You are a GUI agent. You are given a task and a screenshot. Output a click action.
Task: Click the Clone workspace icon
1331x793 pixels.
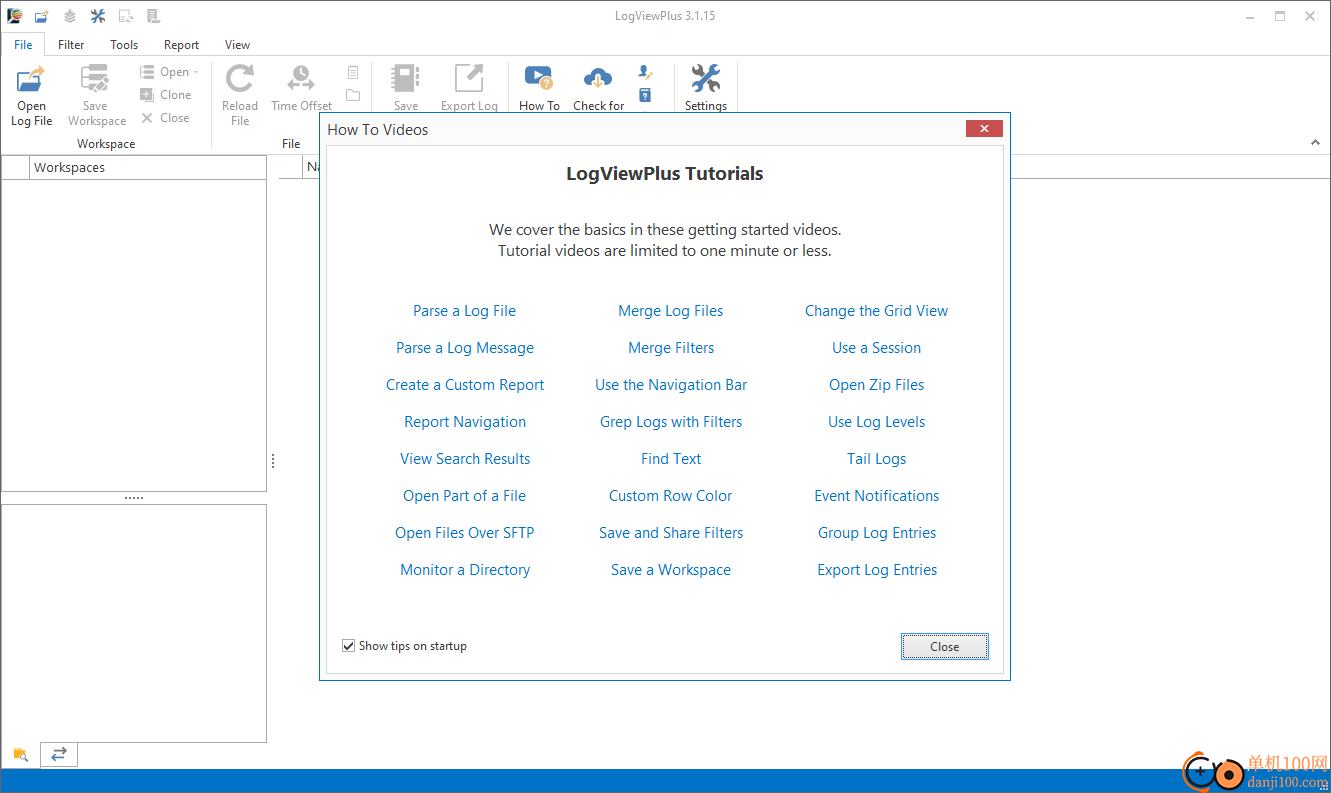pyautogui.click(x=147, y=95)
